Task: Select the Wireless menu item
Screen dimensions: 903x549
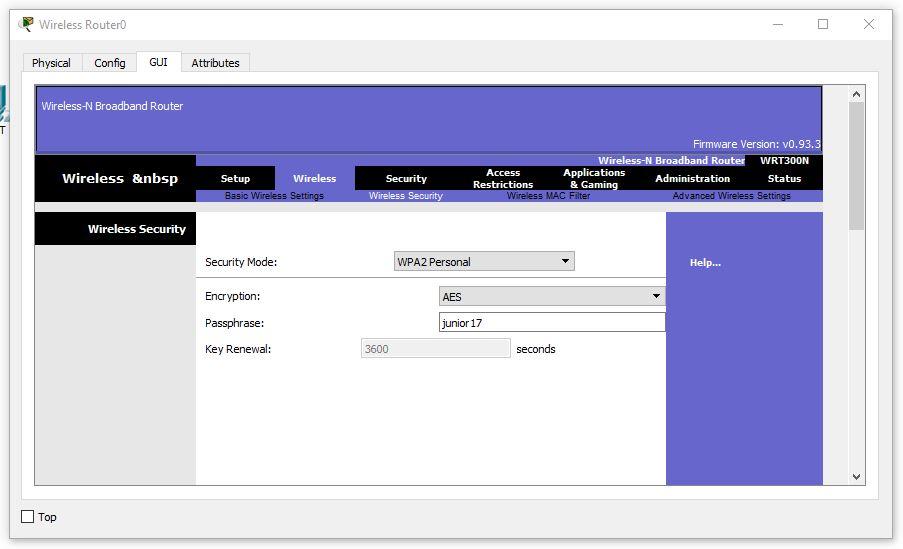Action: (x=314, y=179)
